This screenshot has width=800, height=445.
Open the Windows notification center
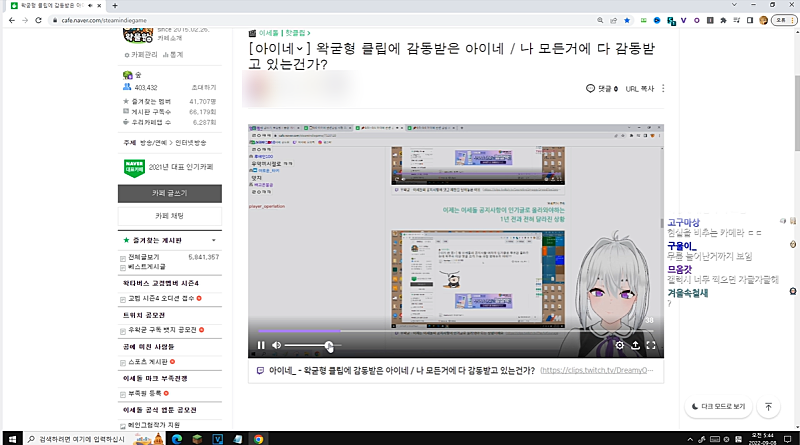coord(788,439)
